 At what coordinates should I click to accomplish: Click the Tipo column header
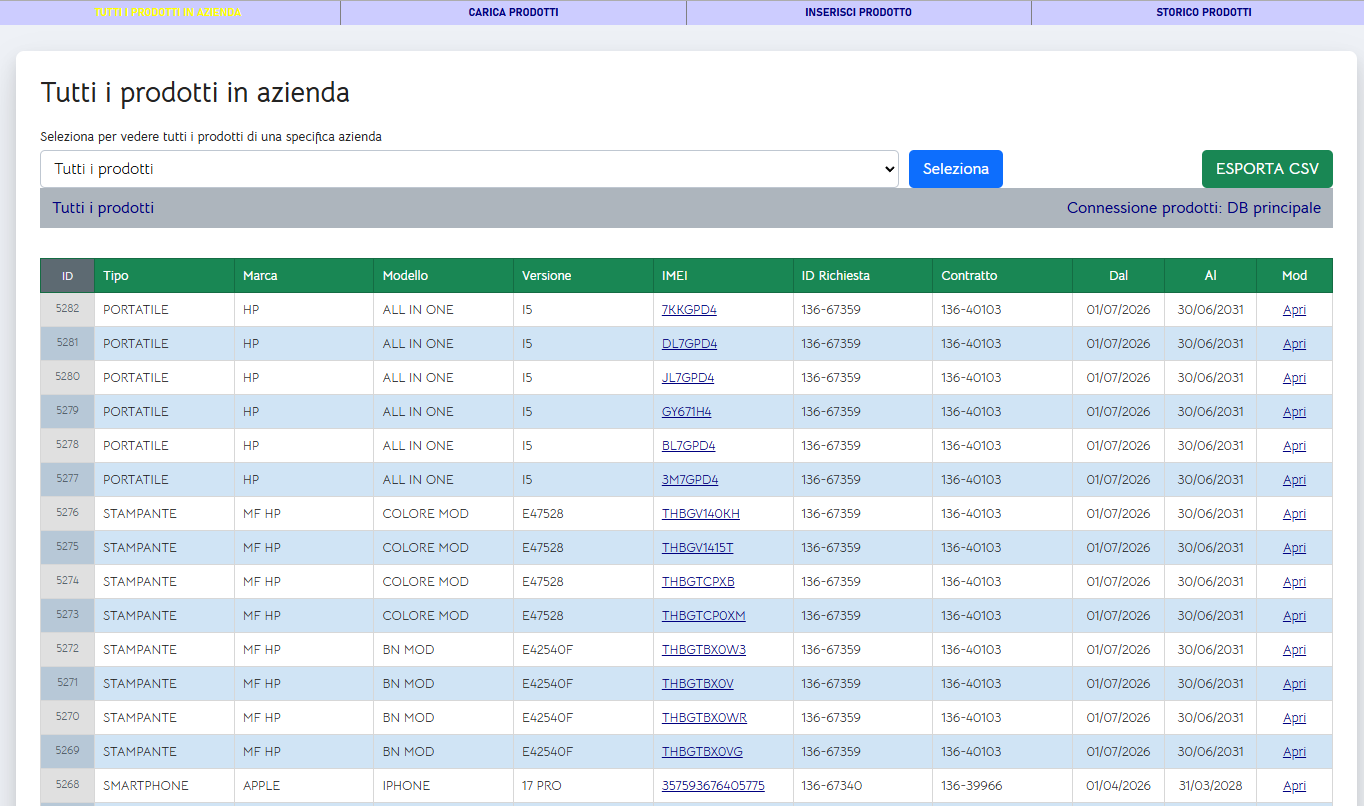[x=164, y=276]
